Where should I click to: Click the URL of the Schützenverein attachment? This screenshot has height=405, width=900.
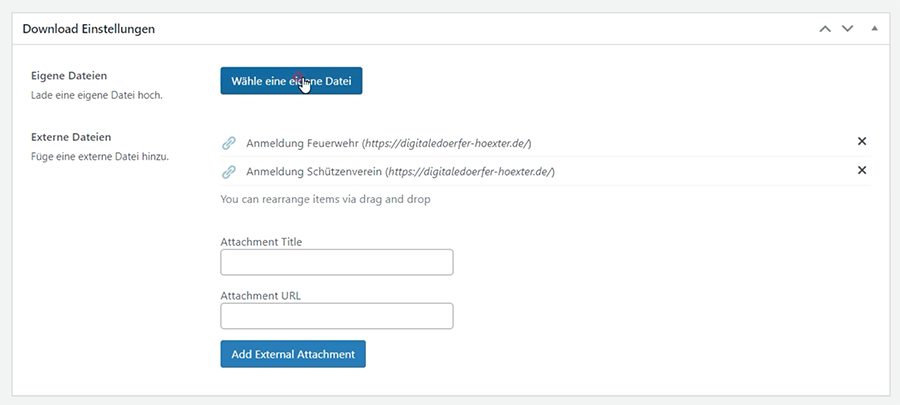pos(468,172)
